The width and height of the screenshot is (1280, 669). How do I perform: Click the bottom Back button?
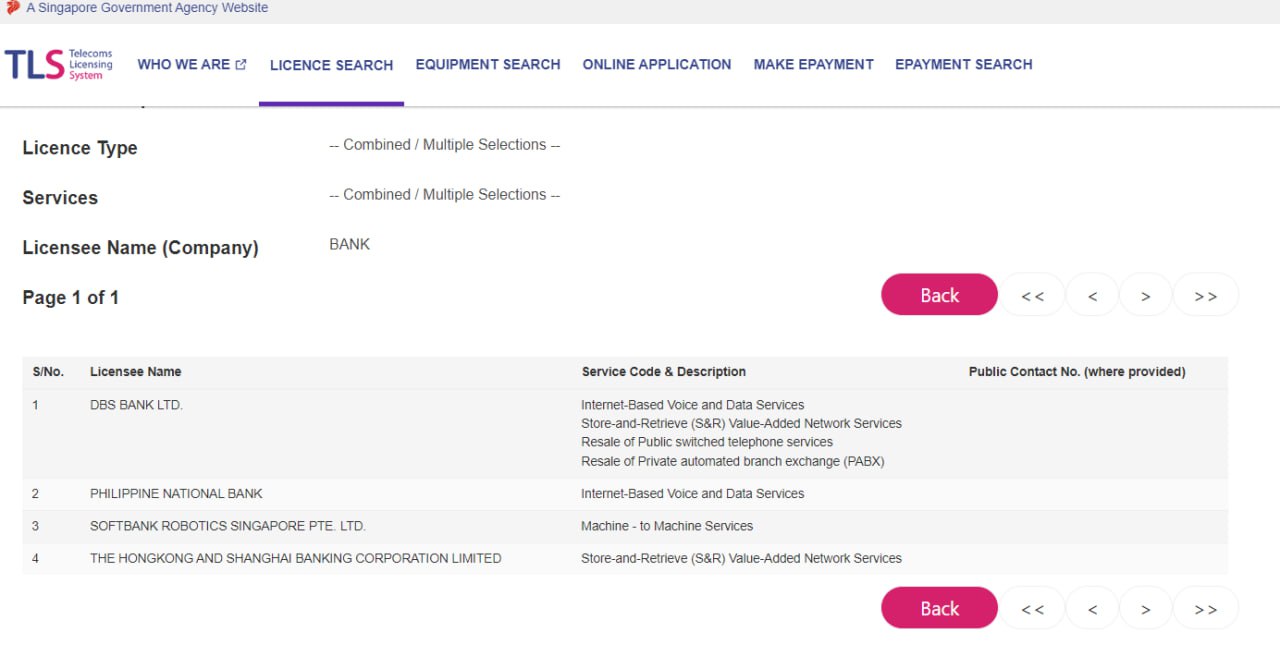coord(939,608)
